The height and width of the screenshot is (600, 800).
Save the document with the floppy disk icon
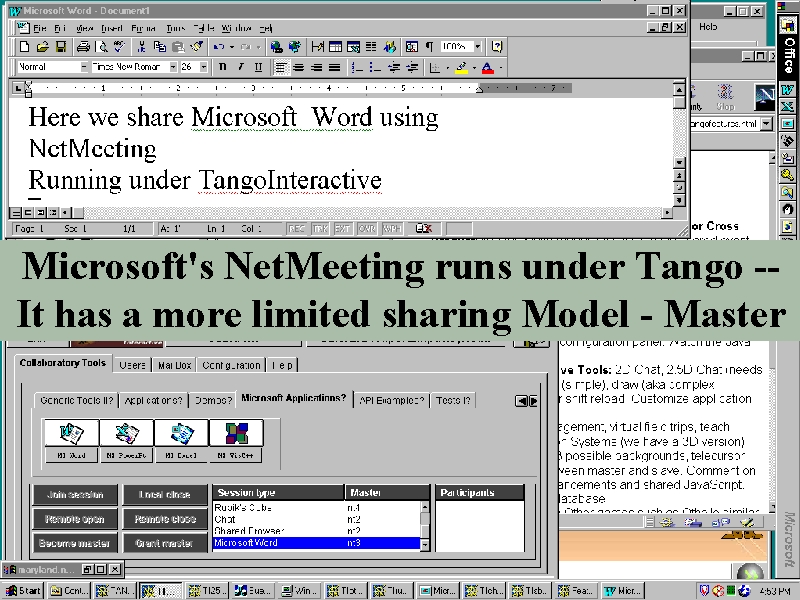point(61,47)
